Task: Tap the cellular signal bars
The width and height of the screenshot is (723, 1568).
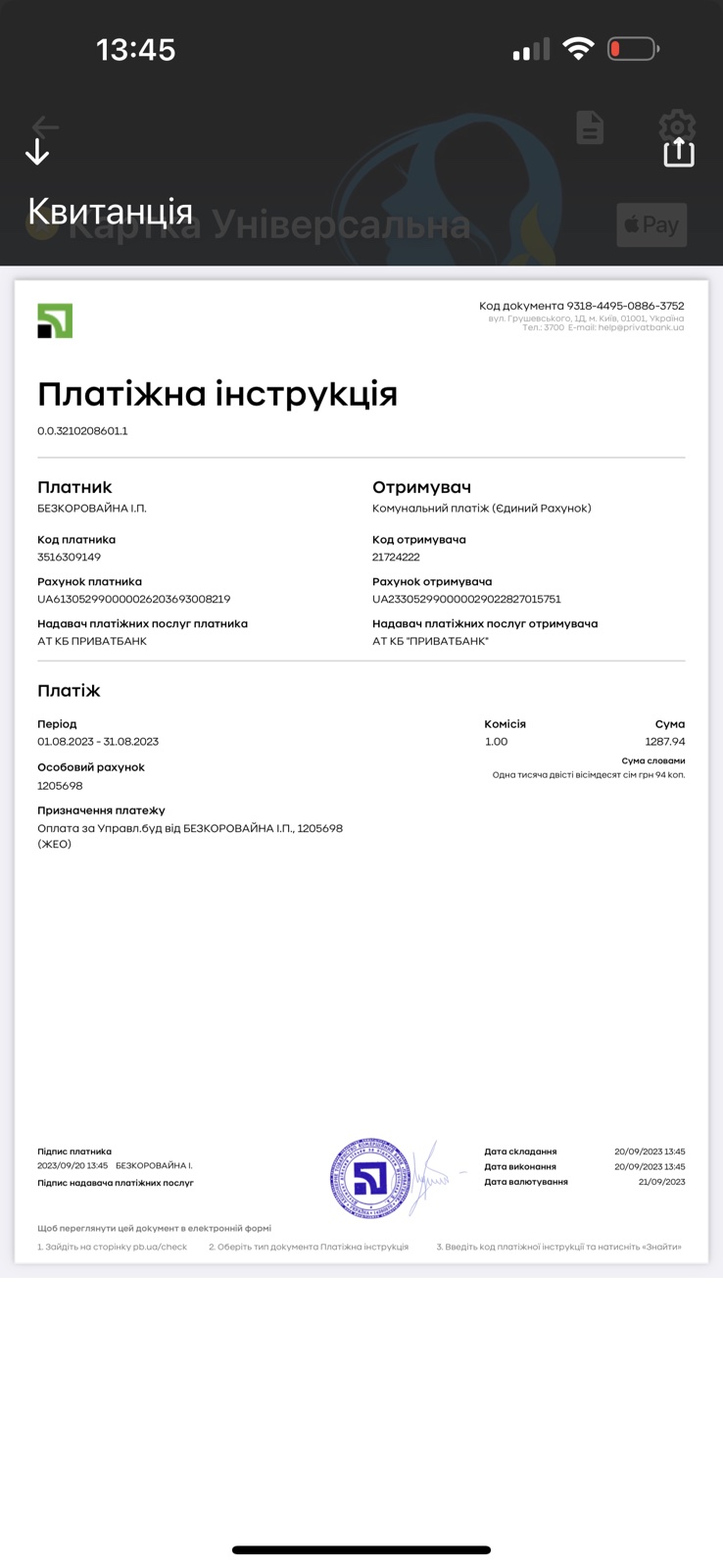Action: [531, 50]
